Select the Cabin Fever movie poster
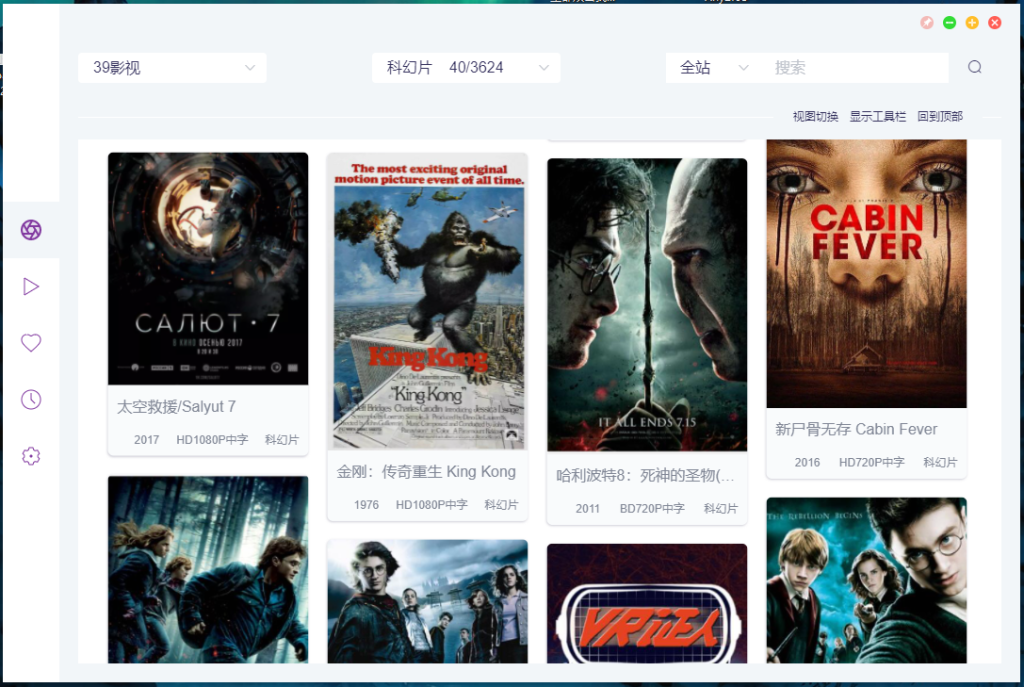The width and height of the screenshot is (1024, 687). pyautogui.click(x=866, y=273)
